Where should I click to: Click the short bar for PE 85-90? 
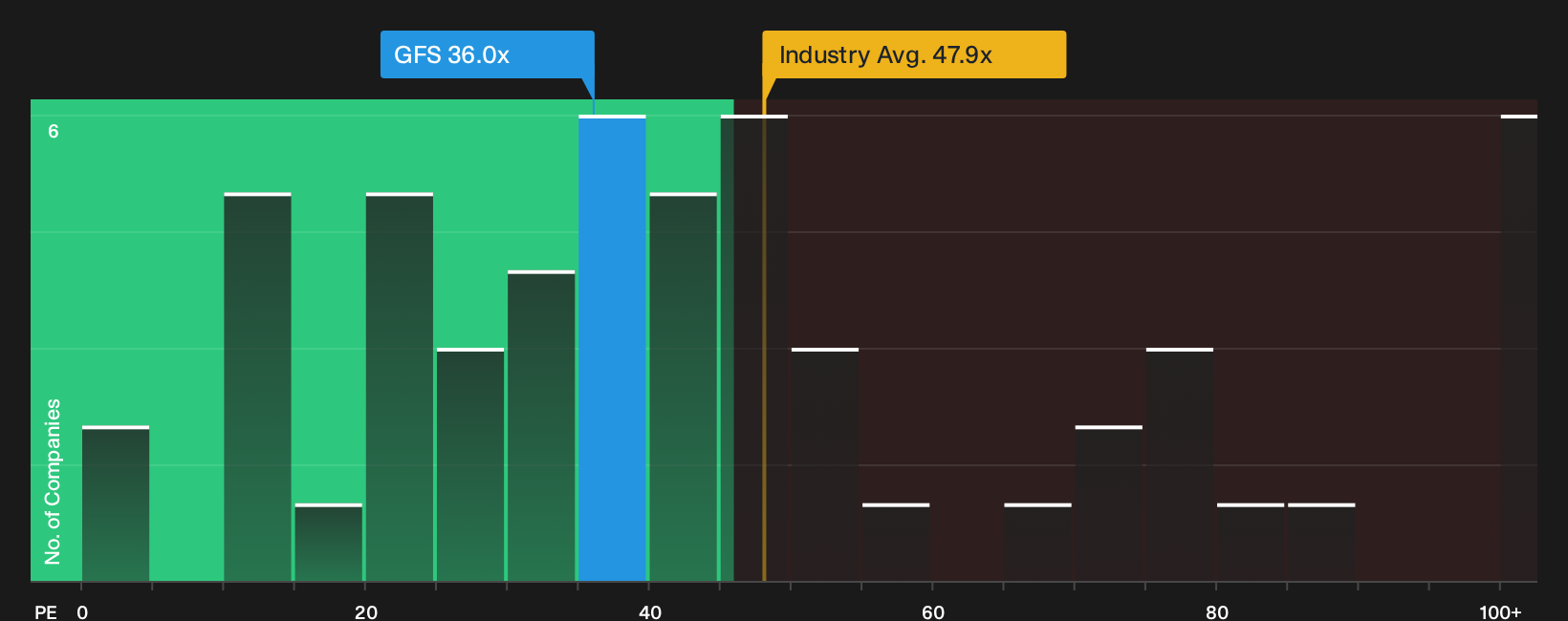(x=1321, y=542)
